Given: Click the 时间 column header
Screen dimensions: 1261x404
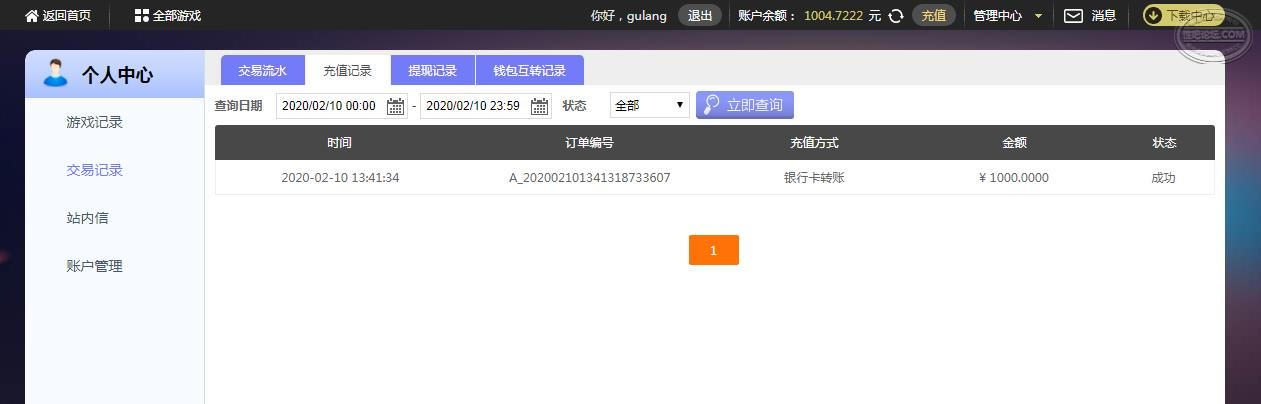Looking at the screenshot, I should 340,143.
